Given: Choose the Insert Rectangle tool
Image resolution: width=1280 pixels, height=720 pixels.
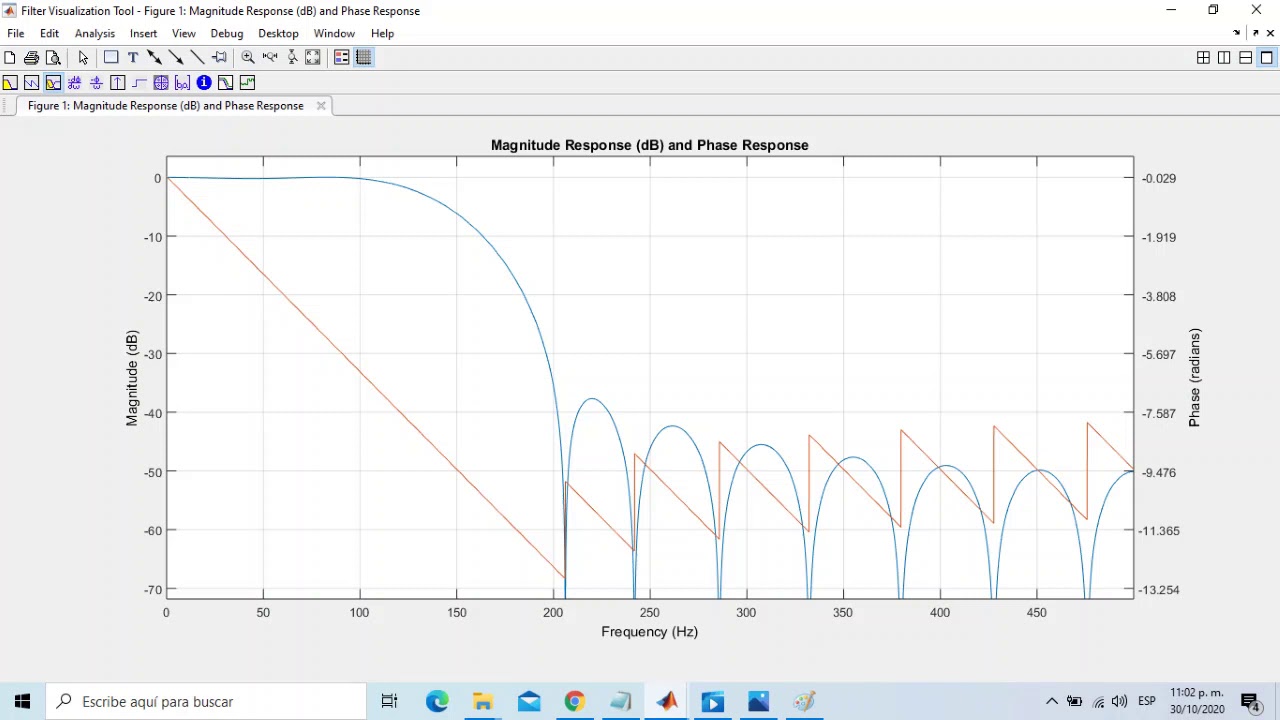Looking at the screenshot, I should tap(111, 58).
